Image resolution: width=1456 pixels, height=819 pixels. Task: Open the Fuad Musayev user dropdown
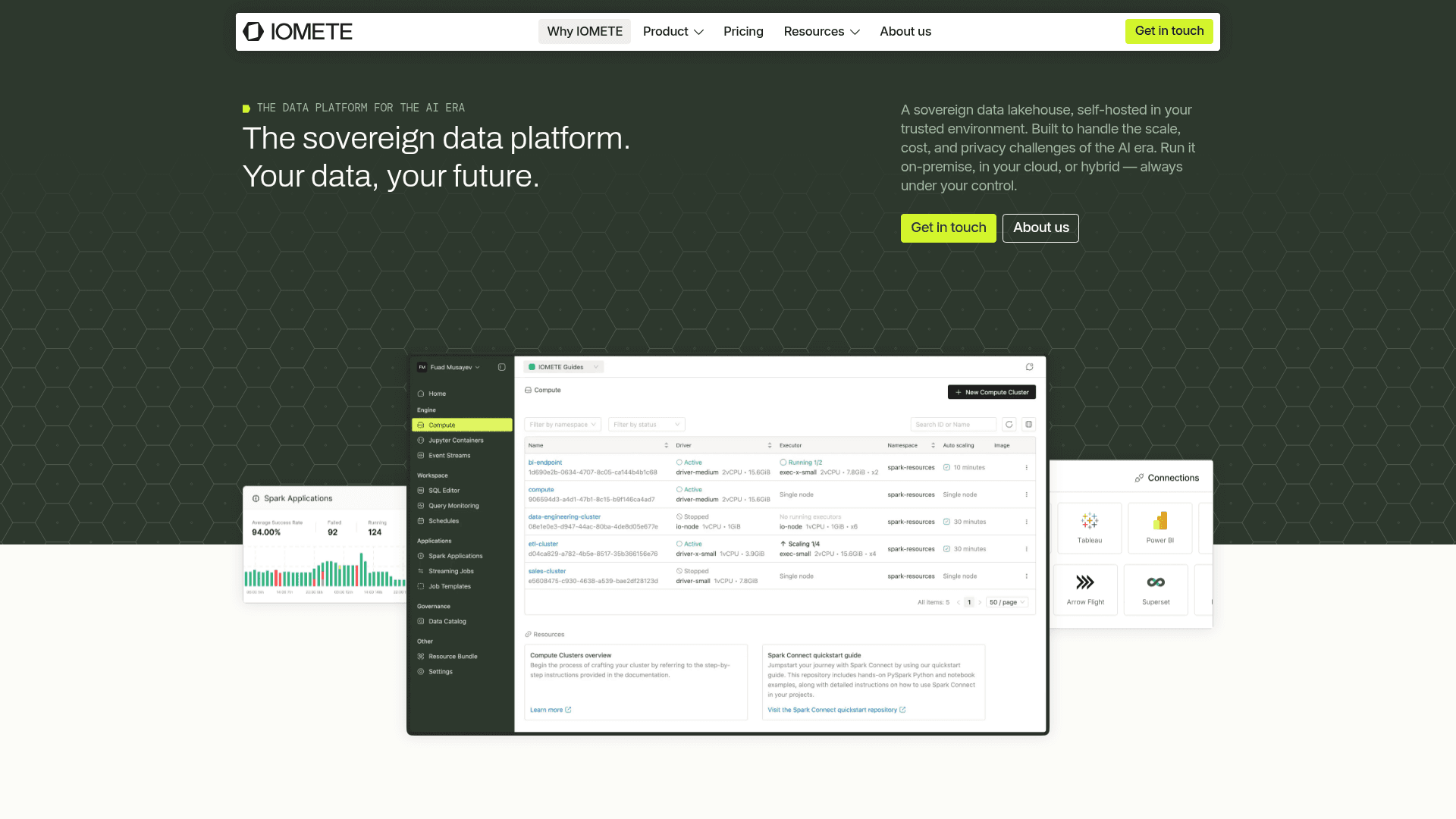[449, 367]
